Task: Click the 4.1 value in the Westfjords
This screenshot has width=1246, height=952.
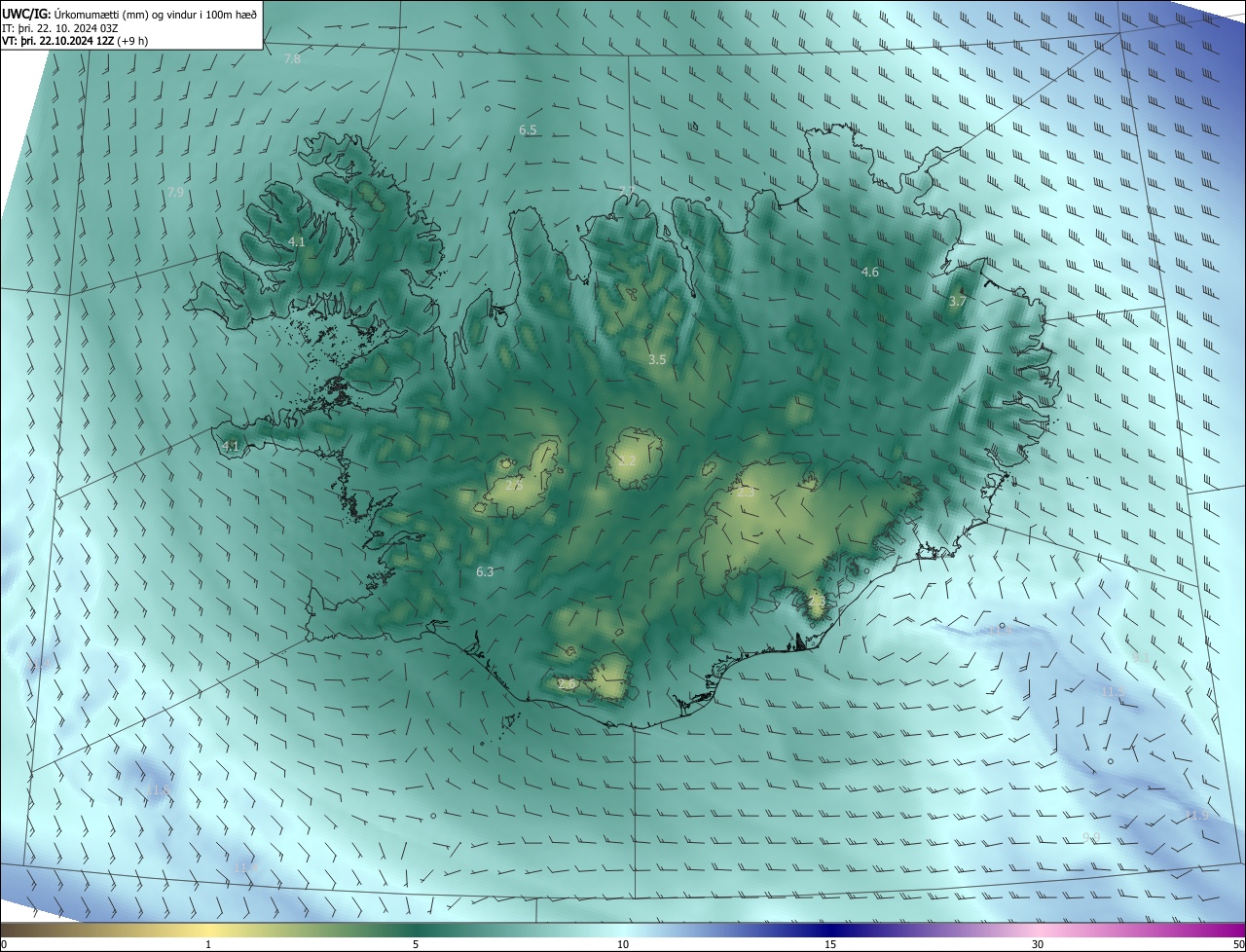Action: tap(297, 241)
